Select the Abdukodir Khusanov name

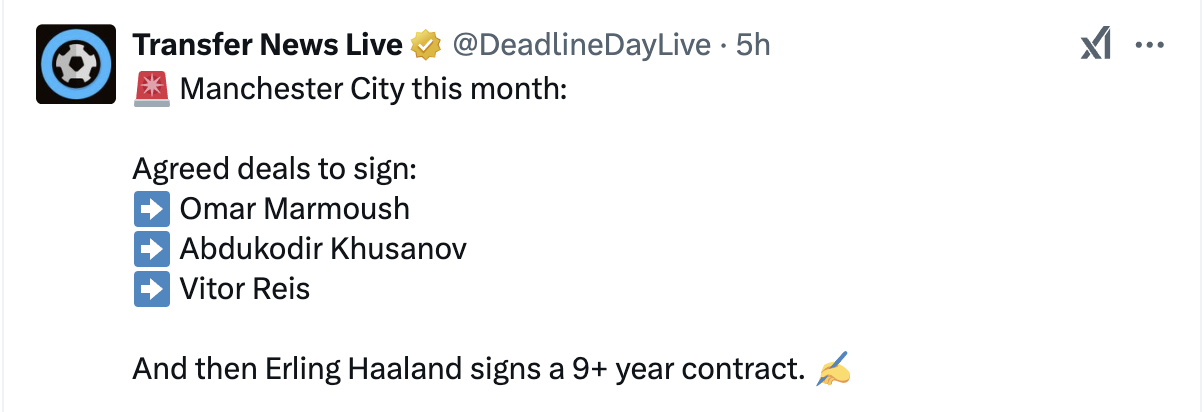click(323, 249)
